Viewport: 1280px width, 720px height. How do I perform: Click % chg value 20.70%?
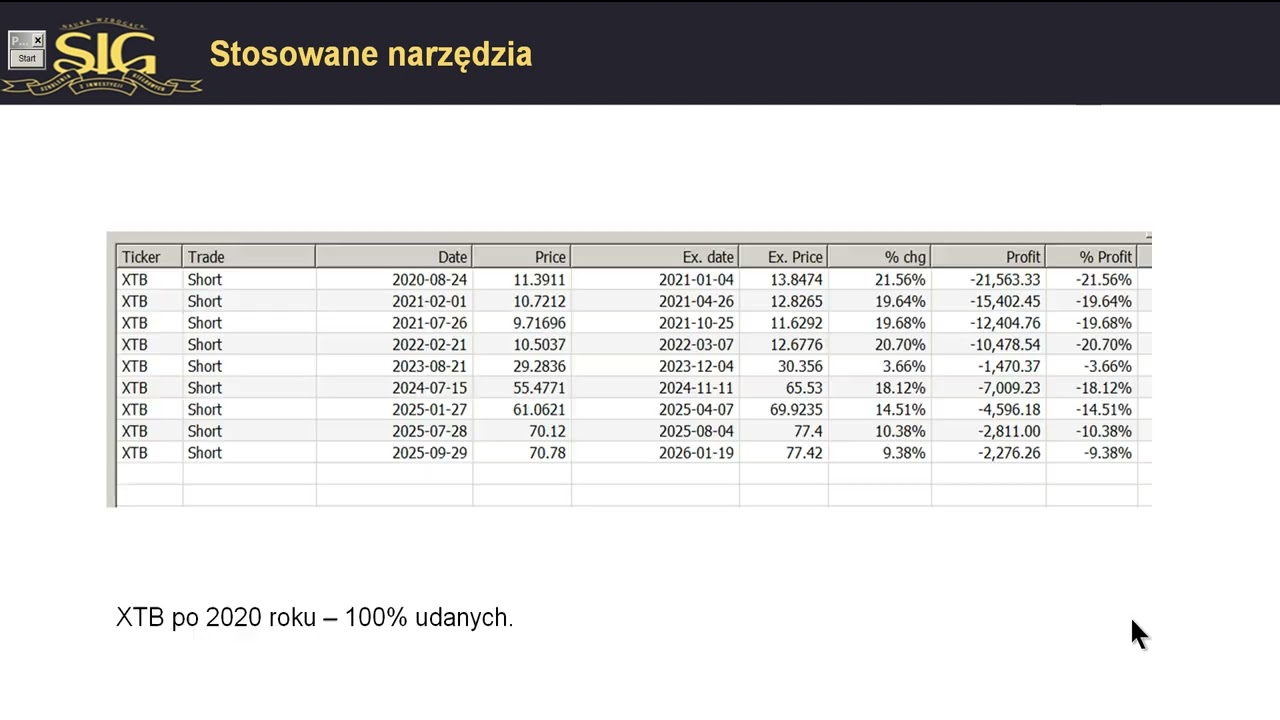click(x=900, y=345)
